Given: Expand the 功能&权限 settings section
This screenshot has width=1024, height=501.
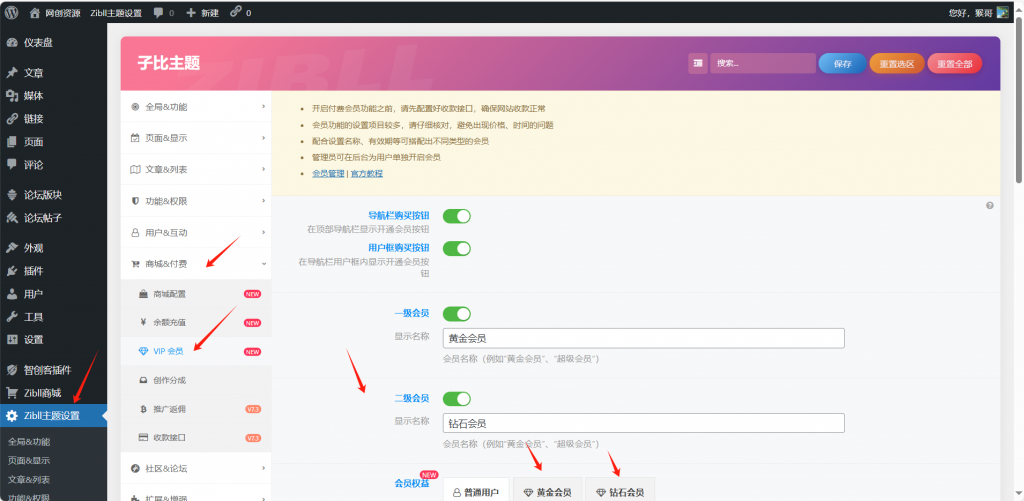Looking at the screenshot, I should (196, 201).
